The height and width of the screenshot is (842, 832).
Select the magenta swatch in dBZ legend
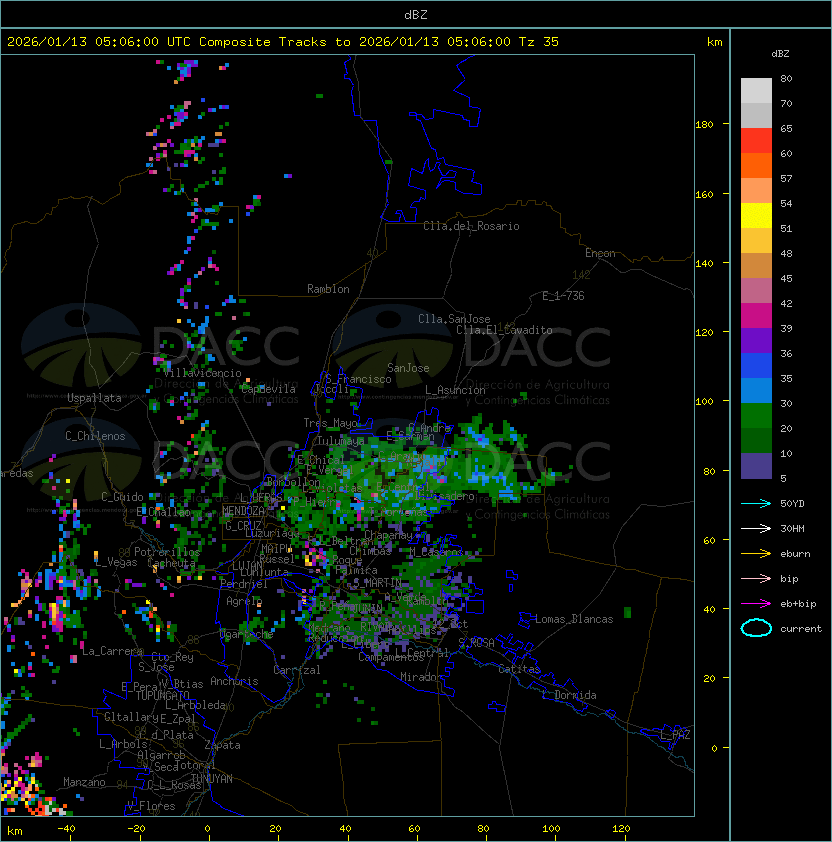[756, 316]
